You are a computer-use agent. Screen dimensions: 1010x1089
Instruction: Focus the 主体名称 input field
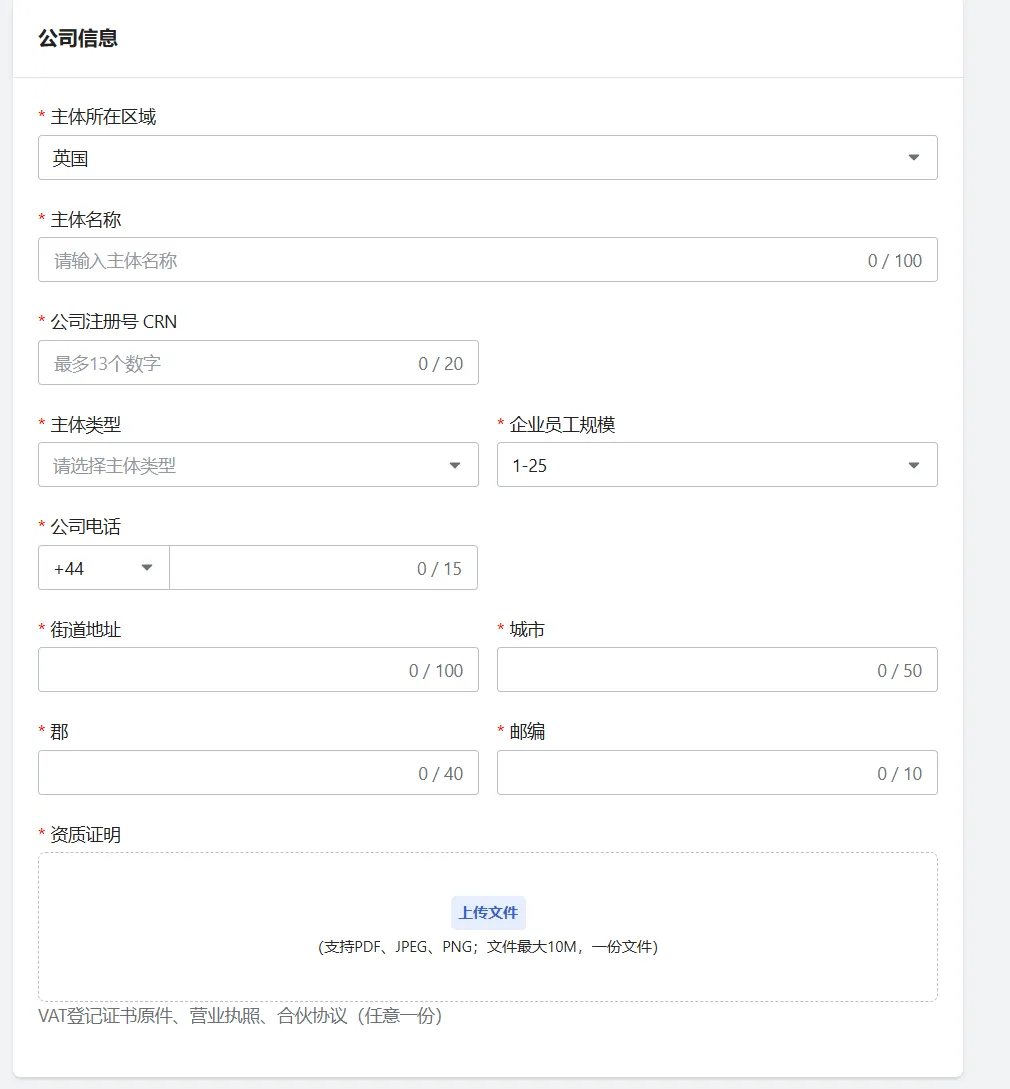click(450, 260)
